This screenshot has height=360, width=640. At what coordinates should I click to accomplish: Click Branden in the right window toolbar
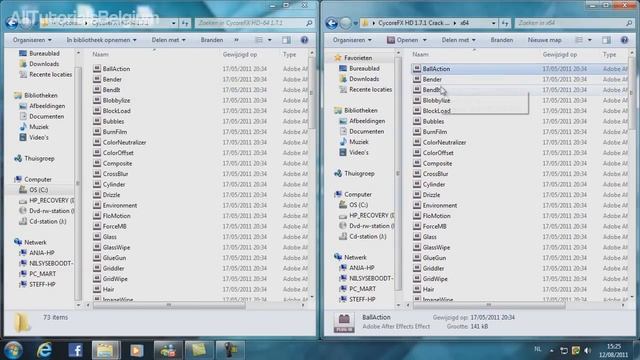coord(502,40)
